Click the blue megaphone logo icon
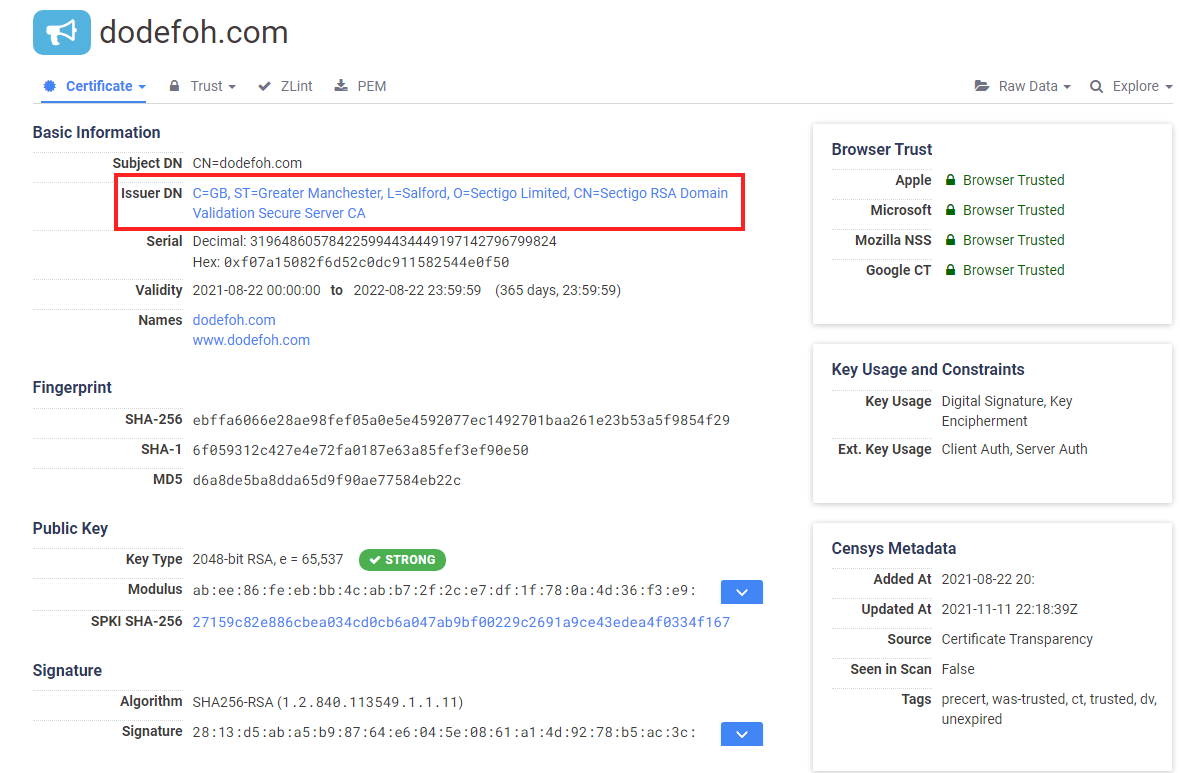The height and width of the screenshot is (773, 1180). tap(62, 32)
